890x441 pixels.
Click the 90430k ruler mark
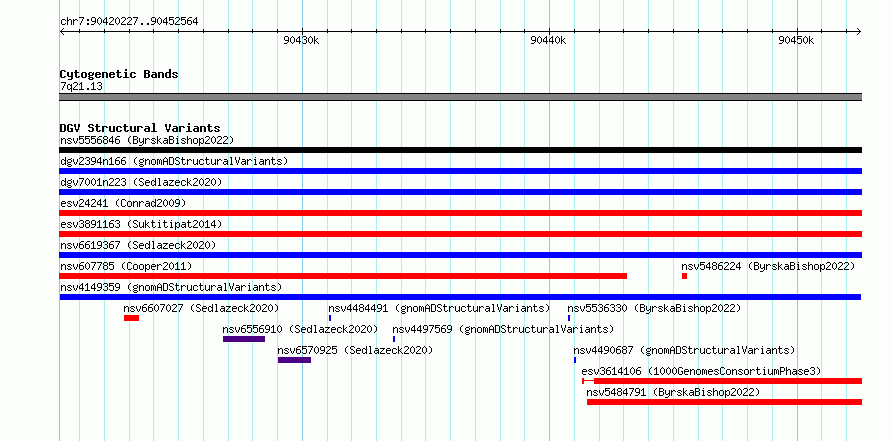[301, 40]
